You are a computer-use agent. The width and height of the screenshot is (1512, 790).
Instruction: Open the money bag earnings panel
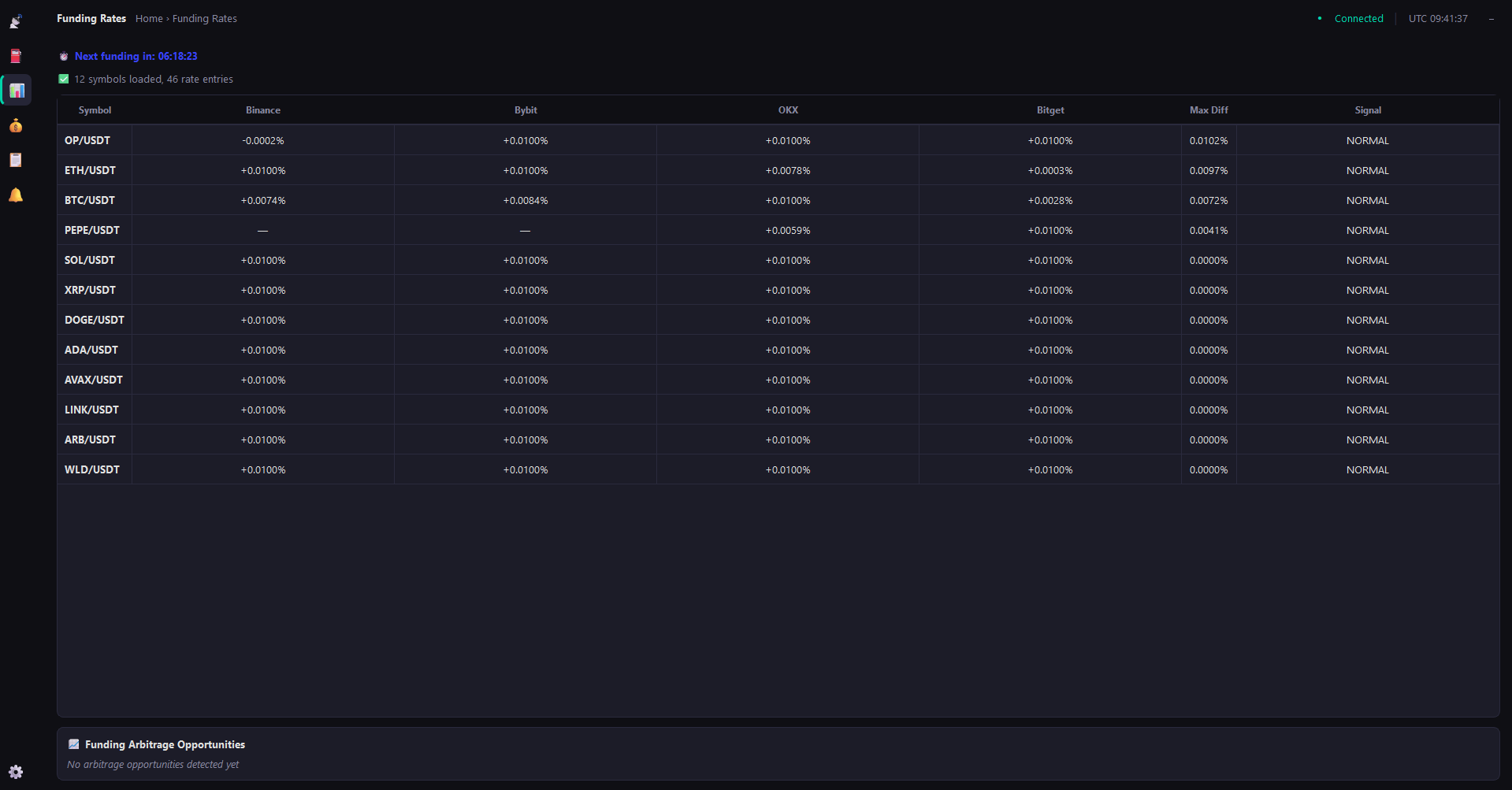pyautogui.click(x=16, y=125)
